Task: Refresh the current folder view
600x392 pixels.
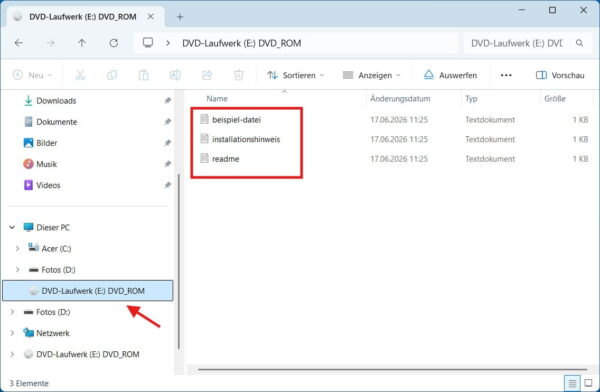Action: coord(114,43)
